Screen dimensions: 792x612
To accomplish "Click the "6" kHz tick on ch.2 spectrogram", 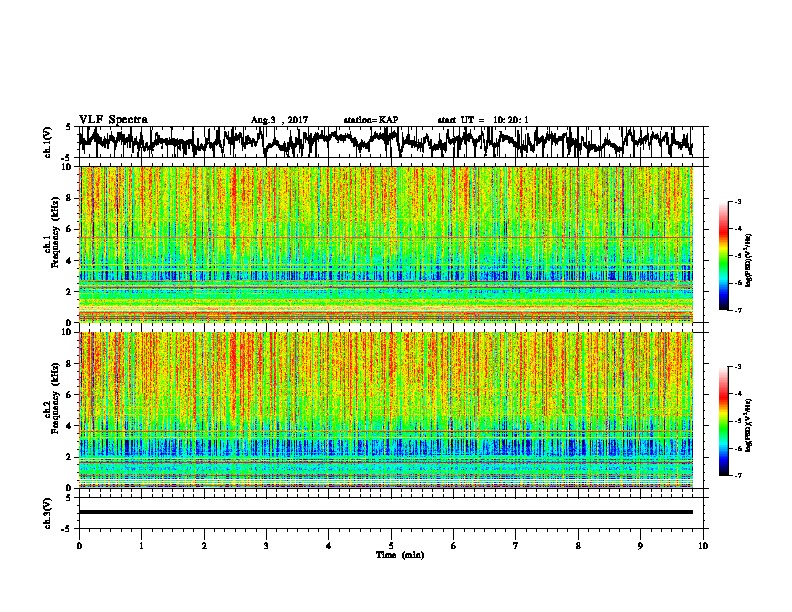I will pos(69,395).
